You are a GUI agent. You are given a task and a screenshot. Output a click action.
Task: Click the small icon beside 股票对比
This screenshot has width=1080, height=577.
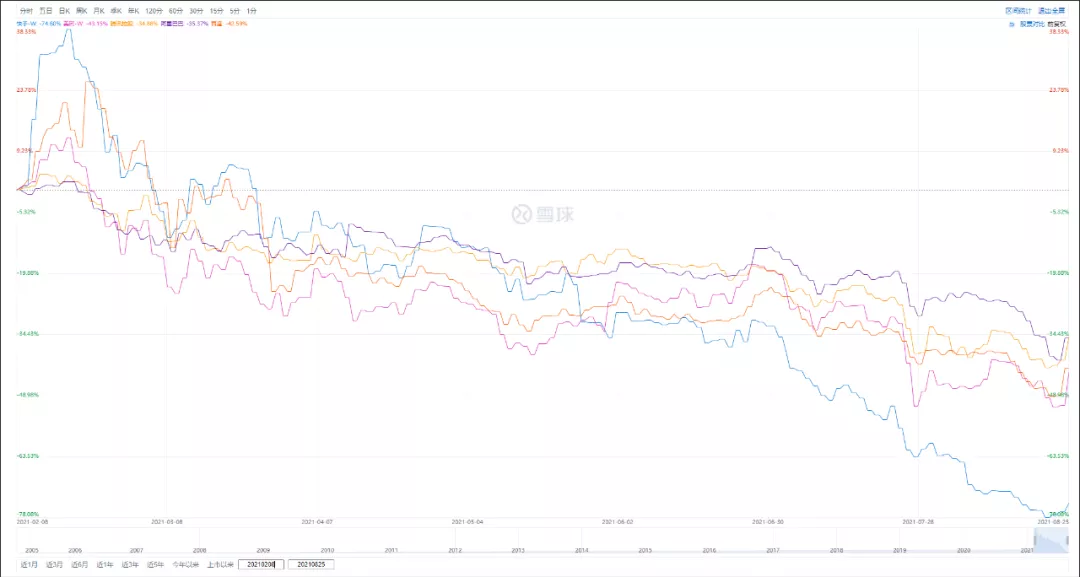[x=1010, y=21]
